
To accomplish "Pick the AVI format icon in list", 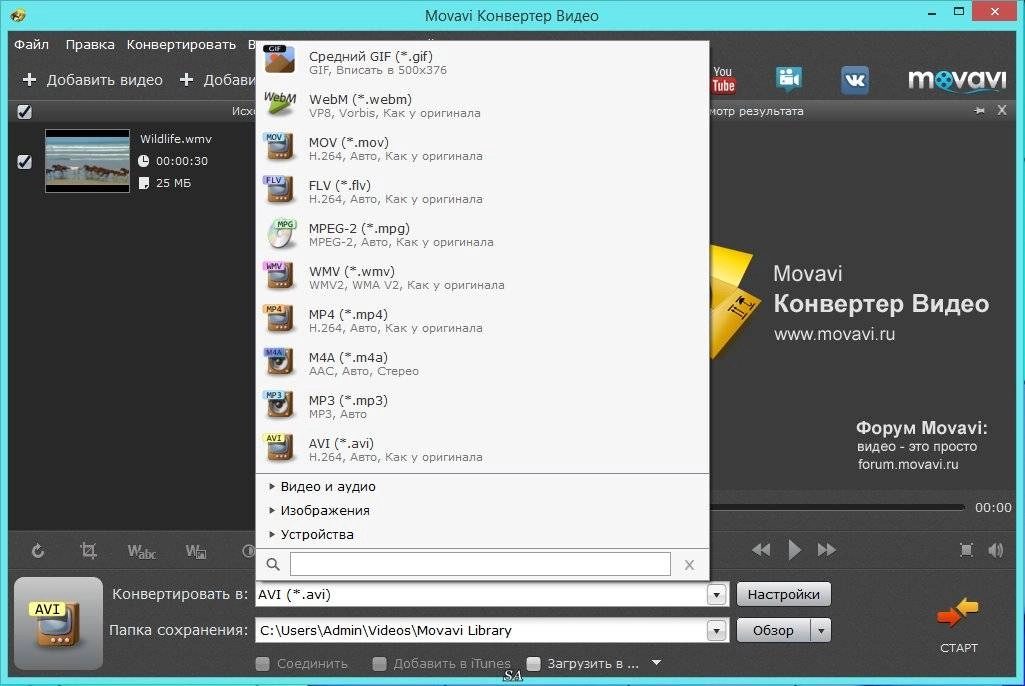I will (279, 448).
